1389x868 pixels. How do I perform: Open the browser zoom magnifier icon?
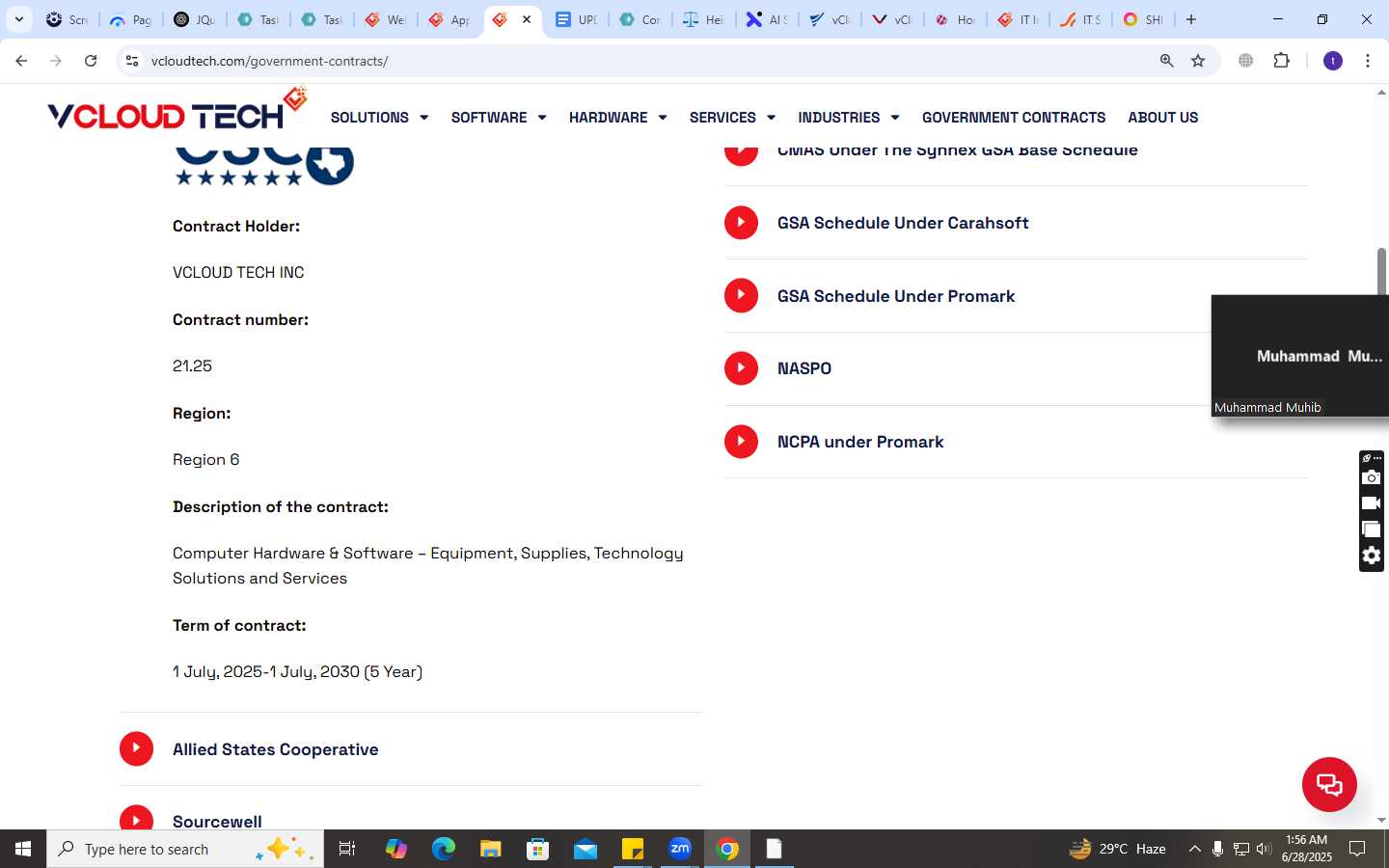(x=1166, y=61)
